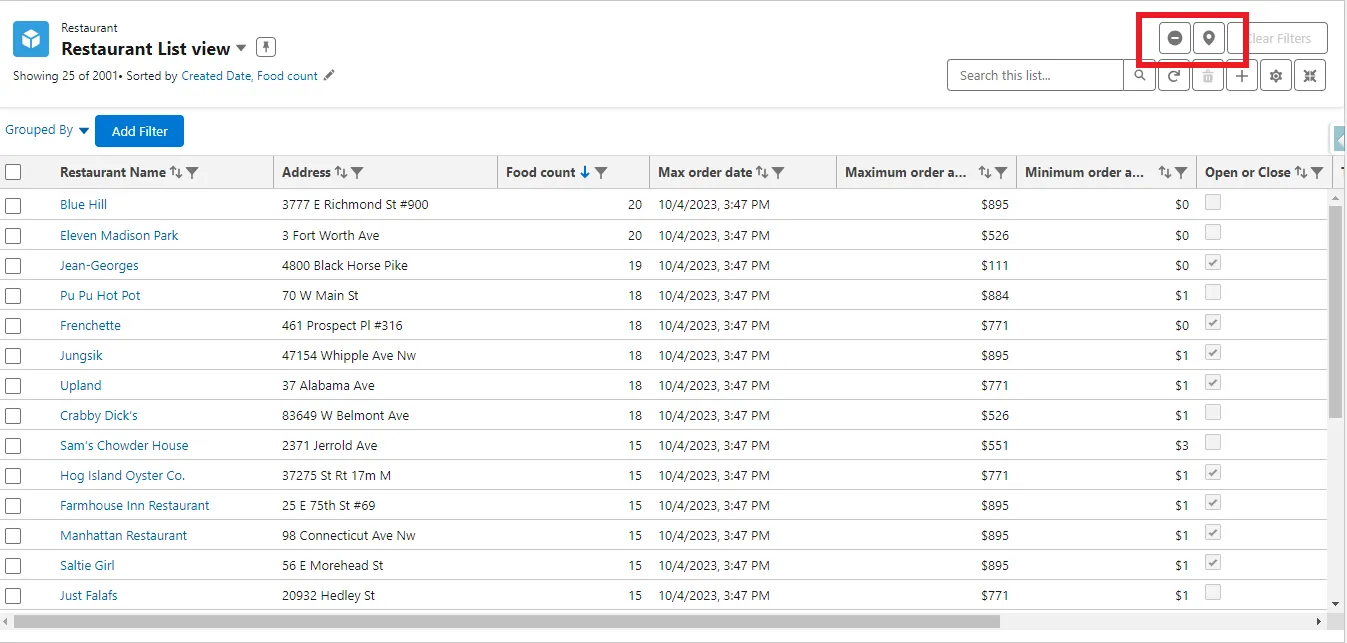Open list settings gear icon

coord(1276,75)
